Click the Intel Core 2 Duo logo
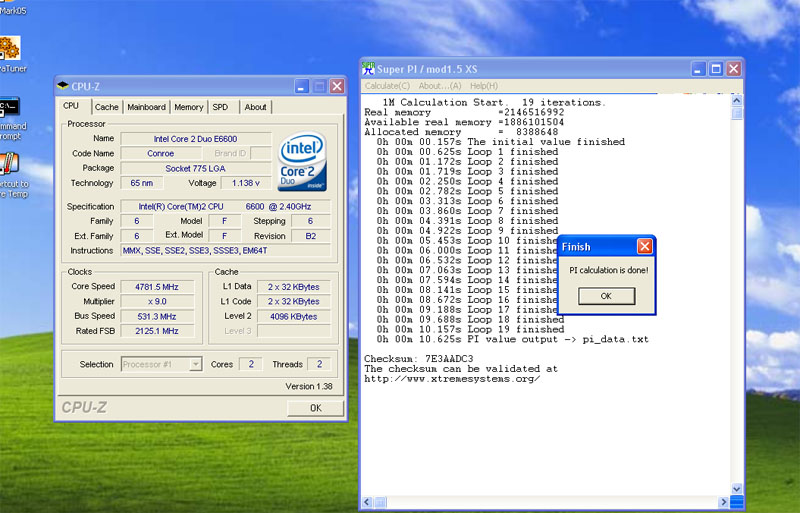Screen dimensions: 800x513 [x=304, y=160]
